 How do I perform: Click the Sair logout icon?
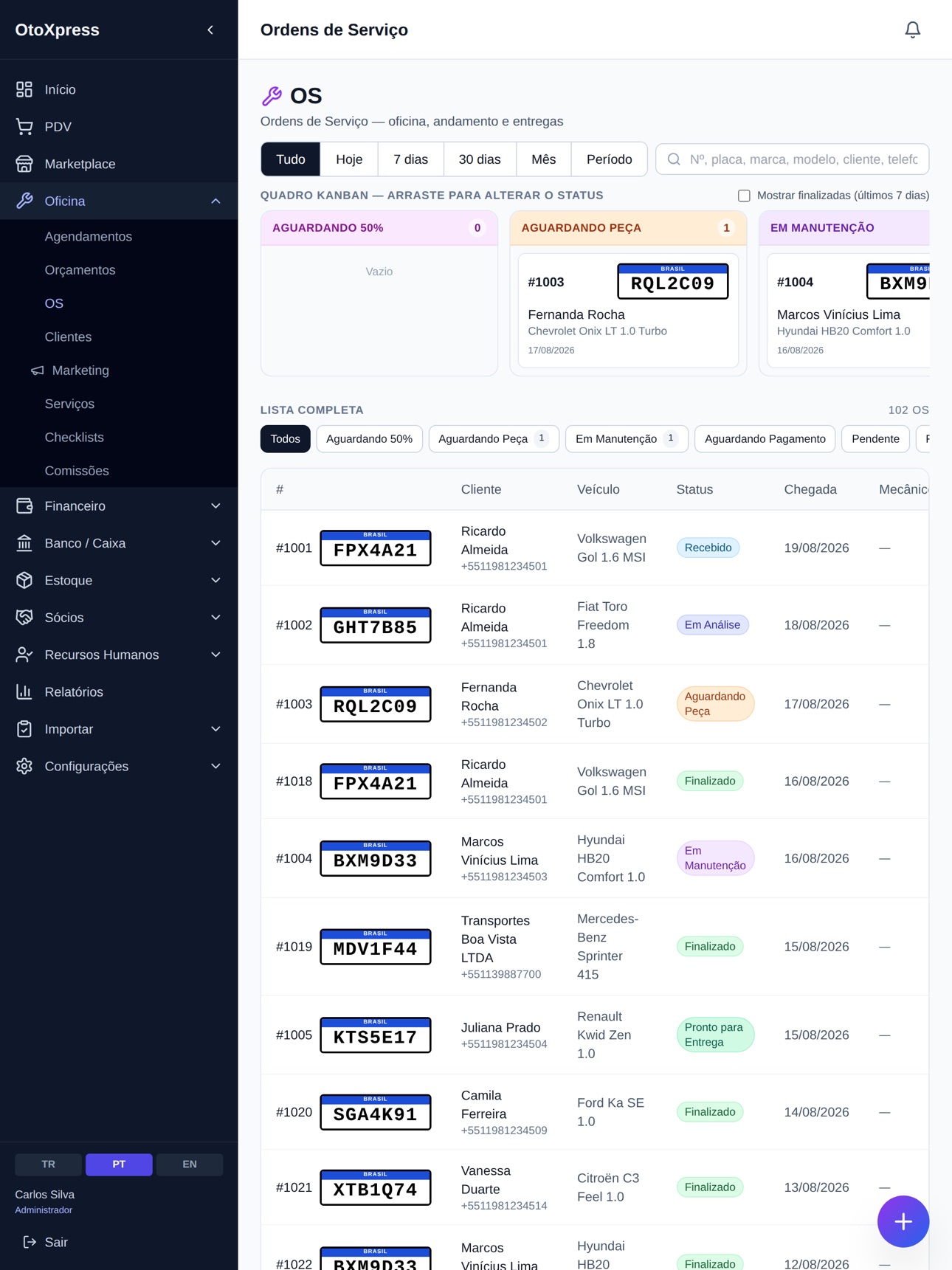30,1242
